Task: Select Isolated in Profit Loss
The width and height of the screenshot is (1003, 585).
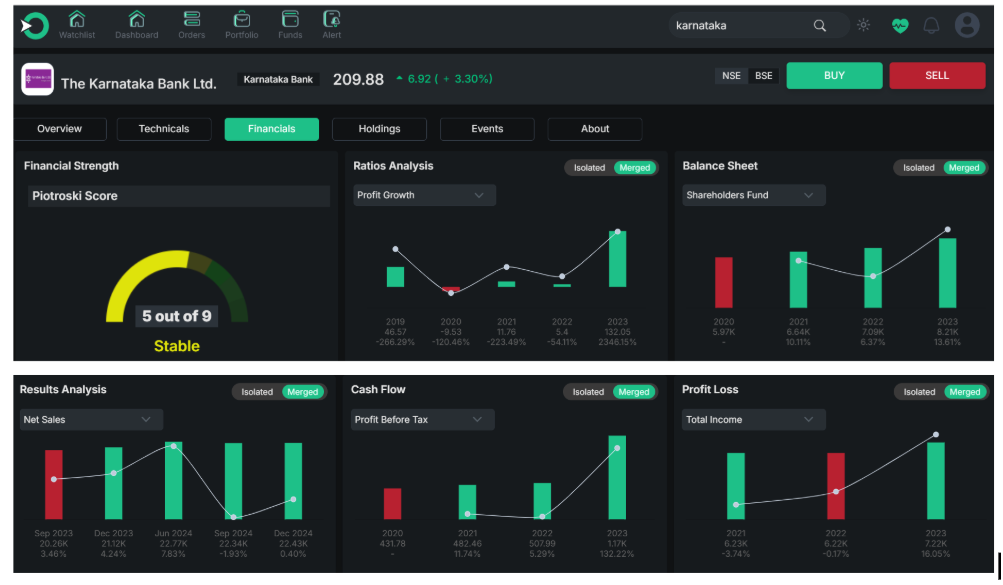Action: pyautogui.click(x=919, y=392)
